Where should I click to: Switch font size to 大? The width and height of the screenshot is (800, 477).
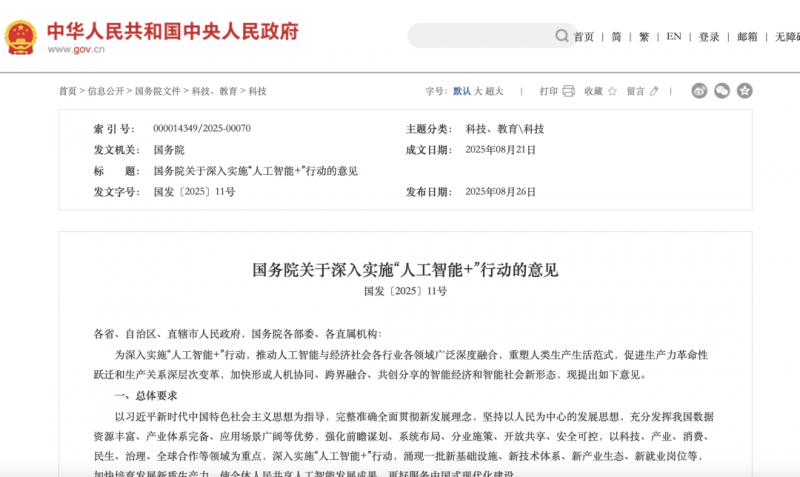point(478,91)
